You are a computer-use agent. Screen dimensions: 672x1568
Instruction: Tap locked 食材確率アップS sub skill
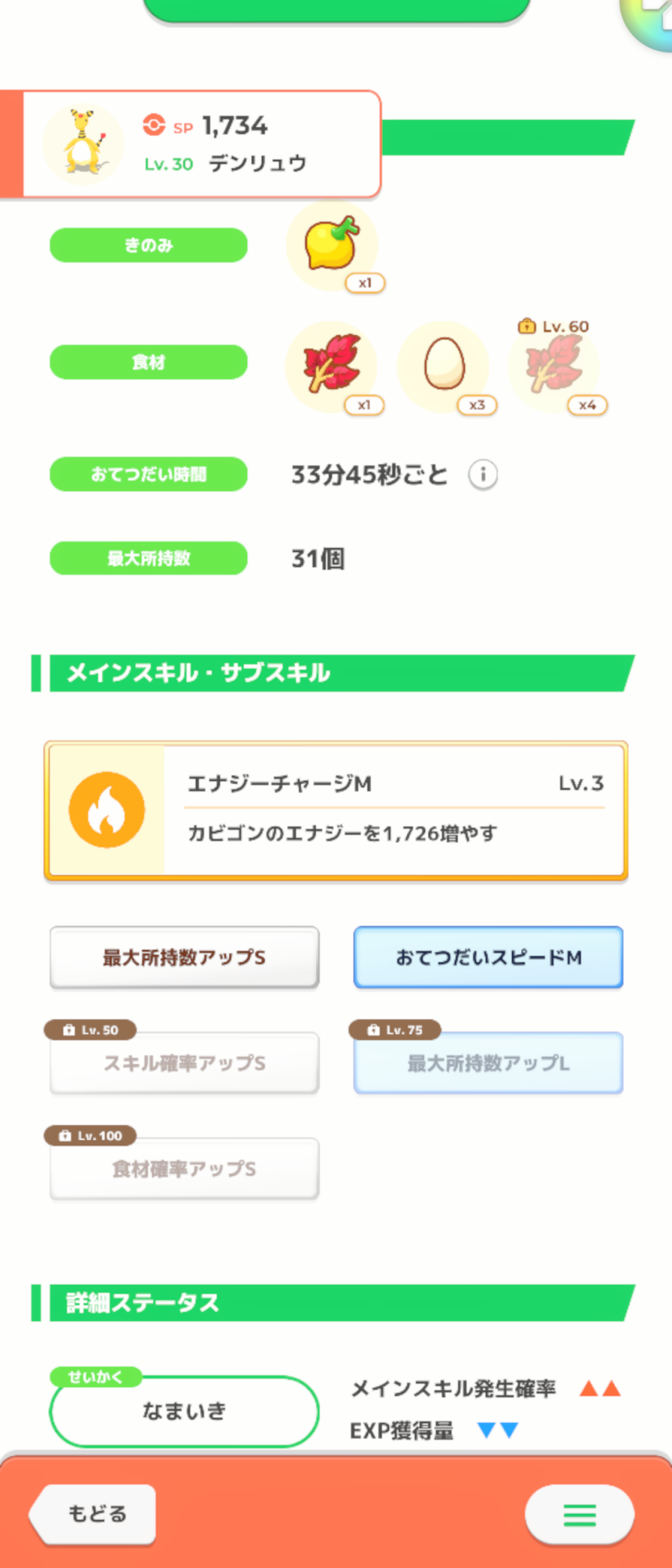(184, 1169)
